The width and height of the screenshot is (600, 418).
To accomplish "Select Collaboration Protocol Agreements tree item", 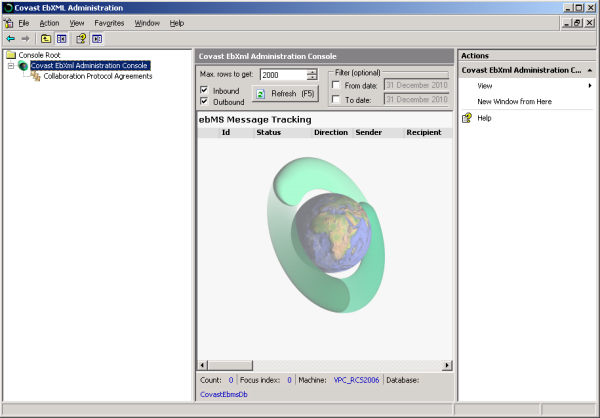I will (x=98, y=76).
